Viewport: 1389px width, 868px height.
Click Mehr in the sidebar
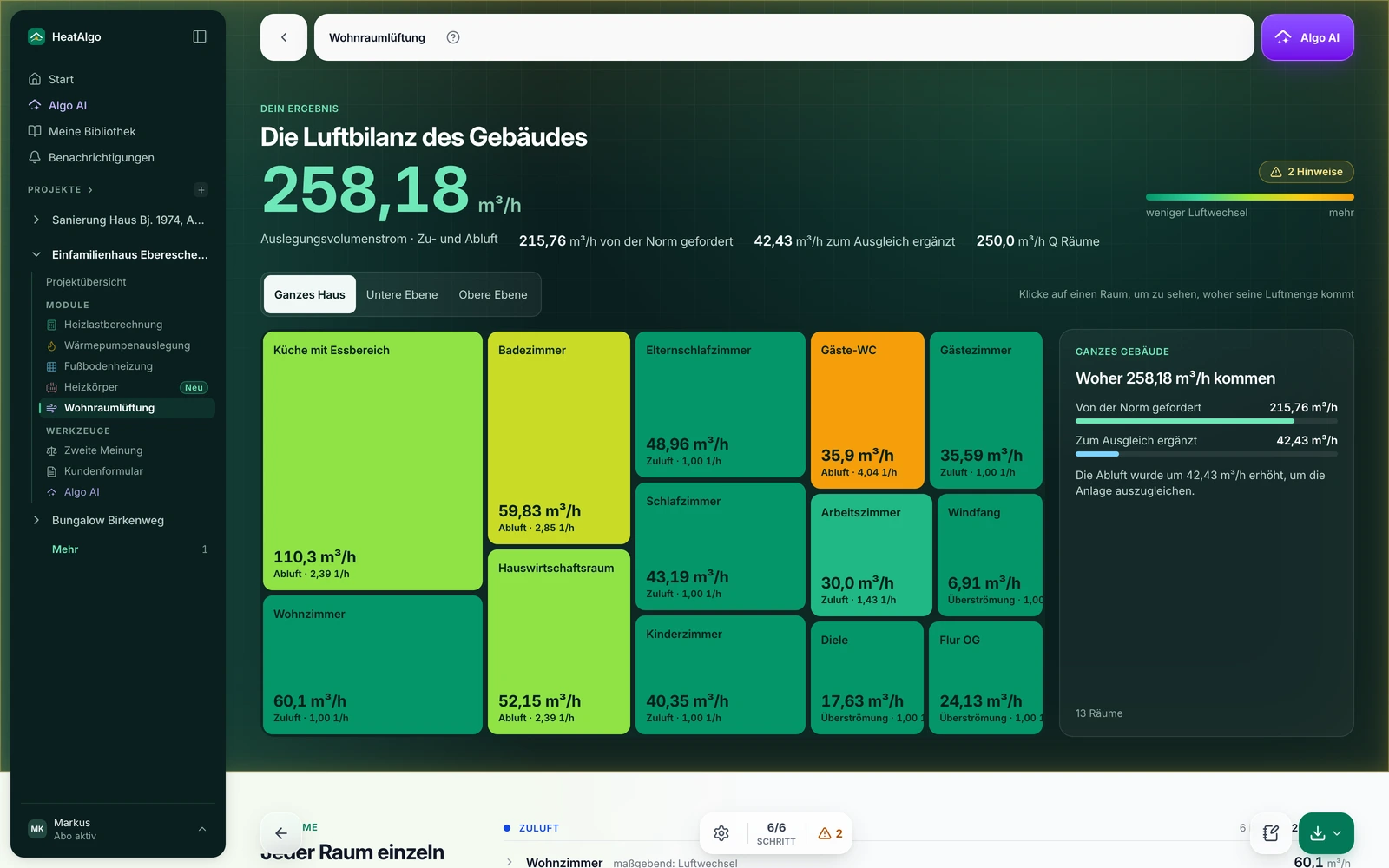pos(65,549)
